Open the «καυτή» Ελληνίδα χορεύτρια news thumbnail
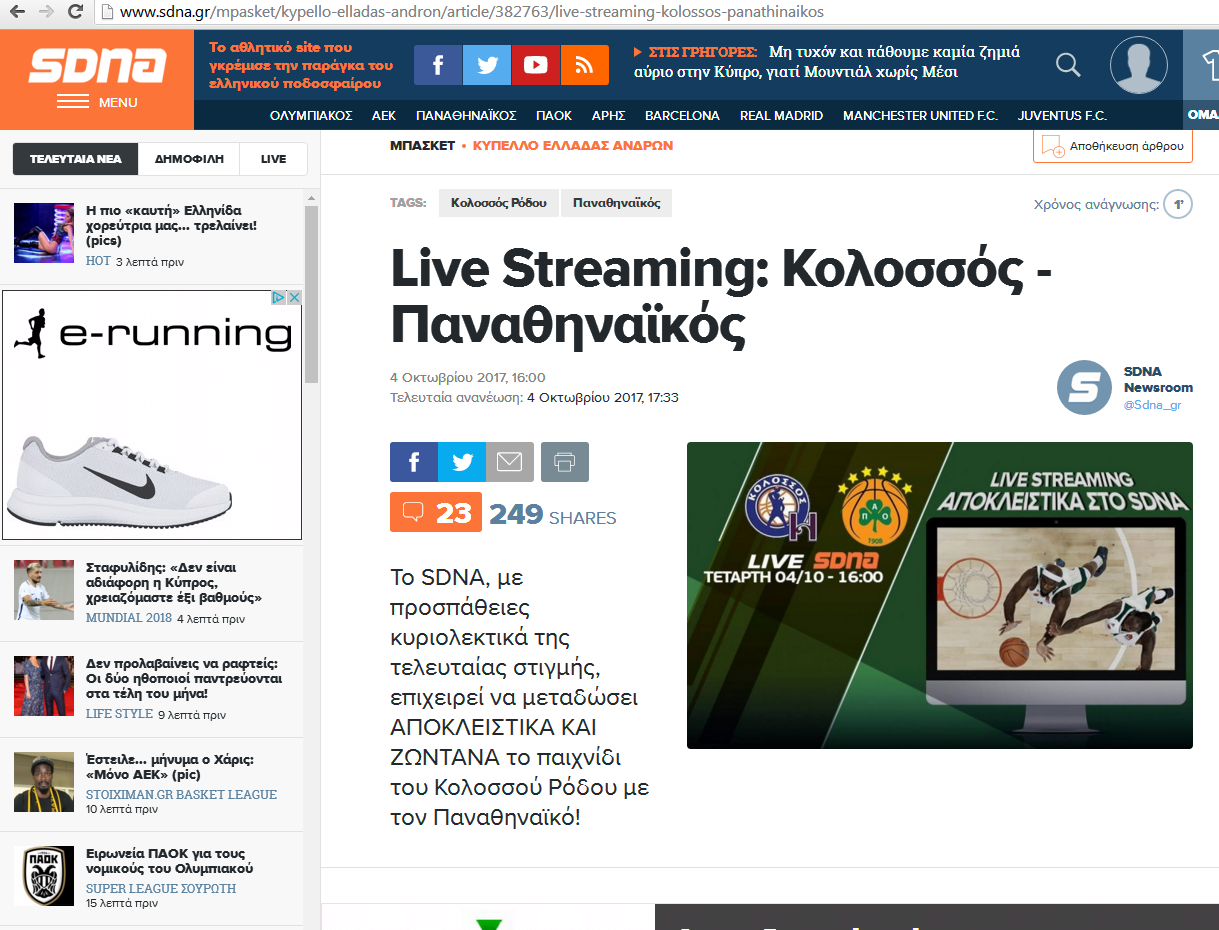 pos(44,233)
